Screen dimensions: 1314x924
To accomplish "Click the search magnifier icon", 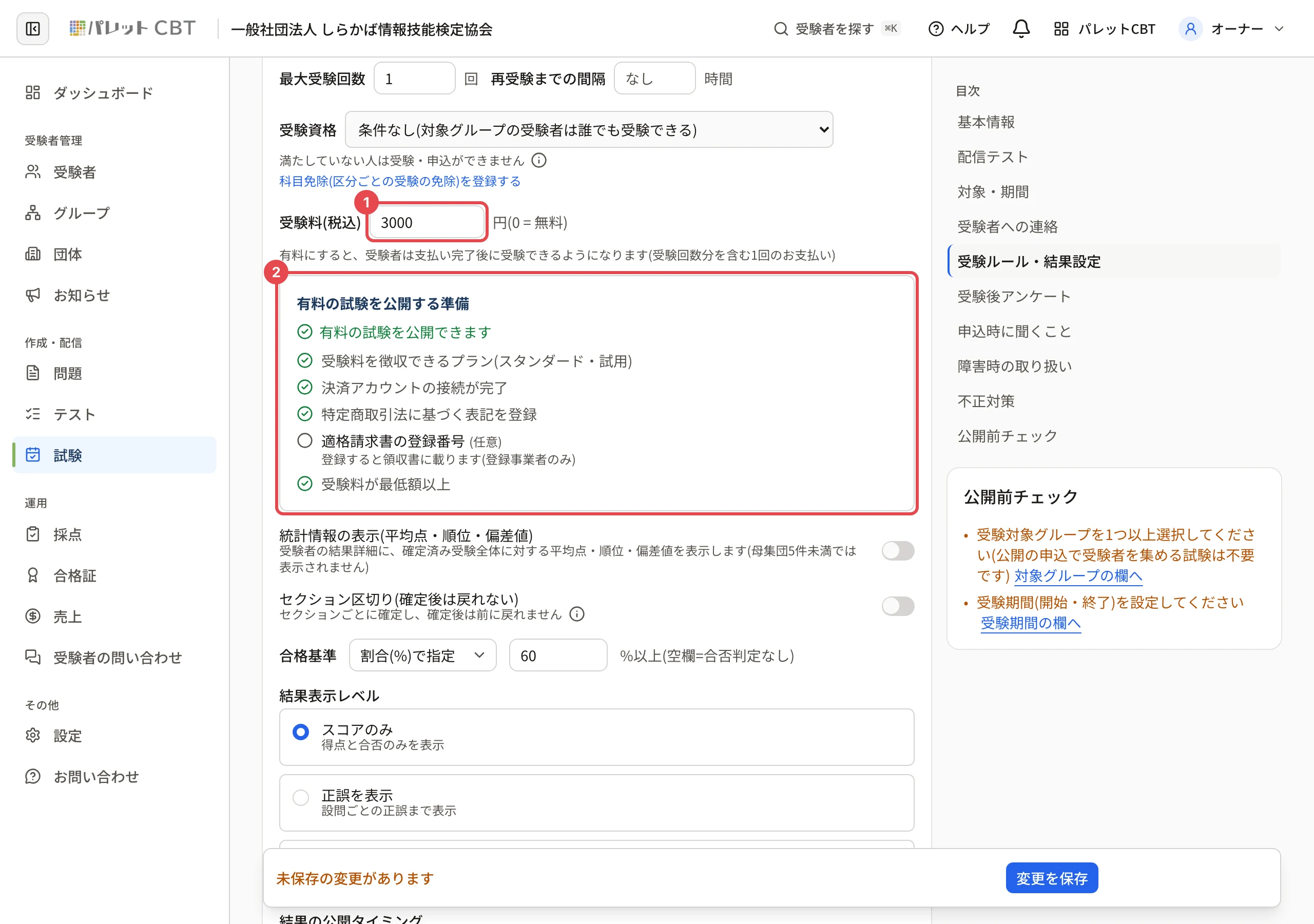I will 781,29.
